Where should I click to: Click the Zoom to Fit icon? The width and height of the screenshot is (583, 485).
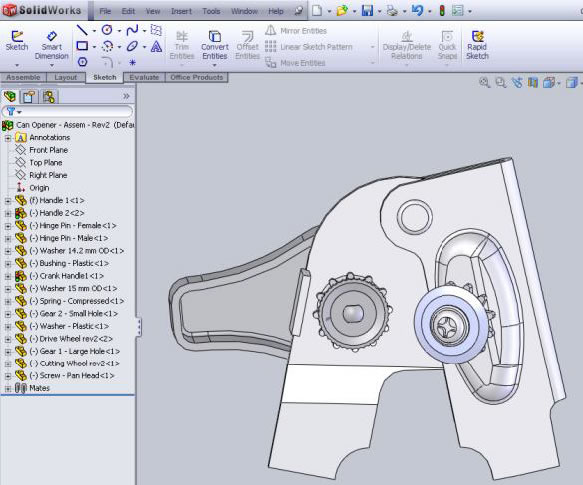click(x=484, y=82)
